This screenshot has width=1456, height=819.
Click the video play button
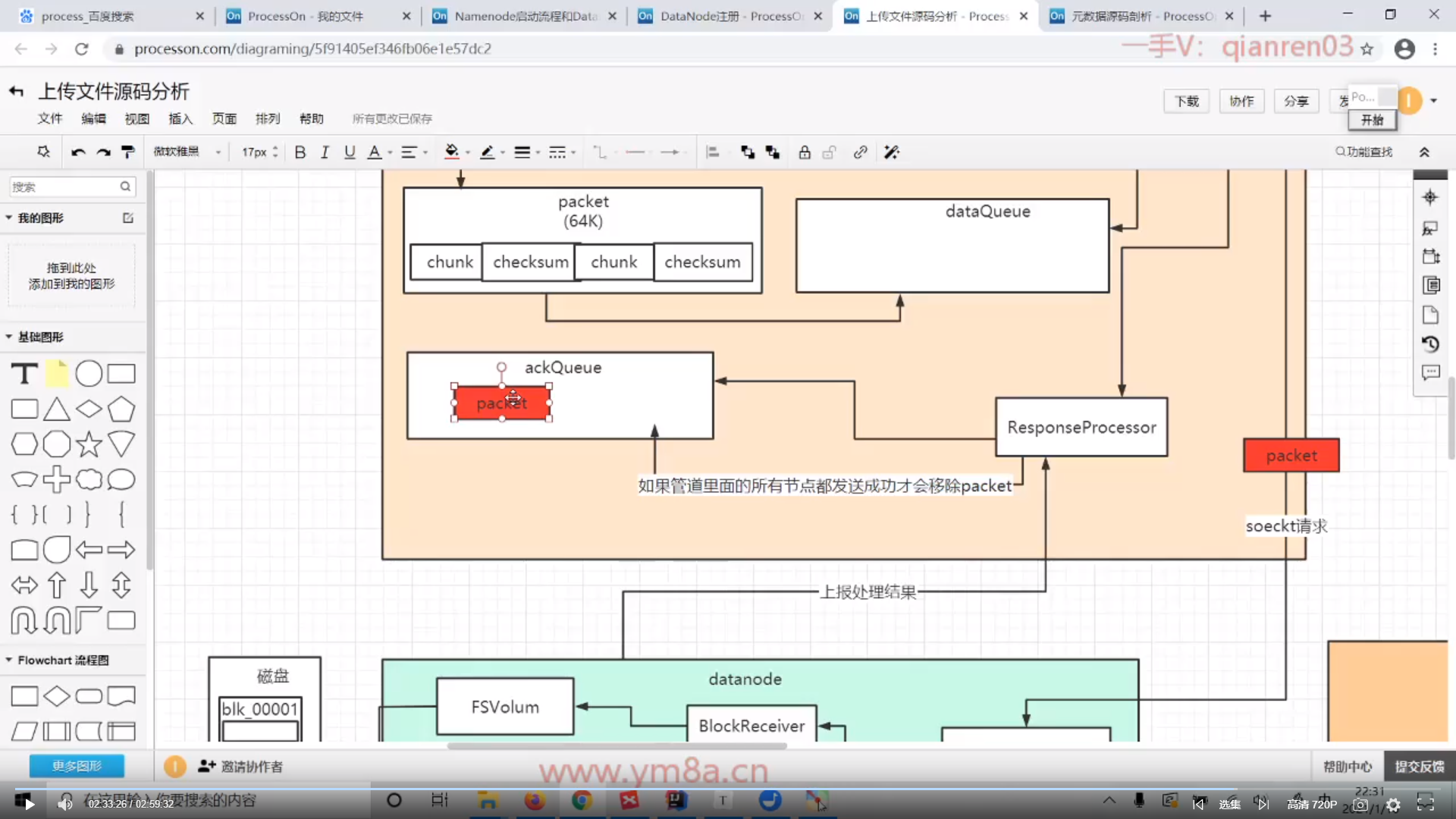[x=29, y=804]
